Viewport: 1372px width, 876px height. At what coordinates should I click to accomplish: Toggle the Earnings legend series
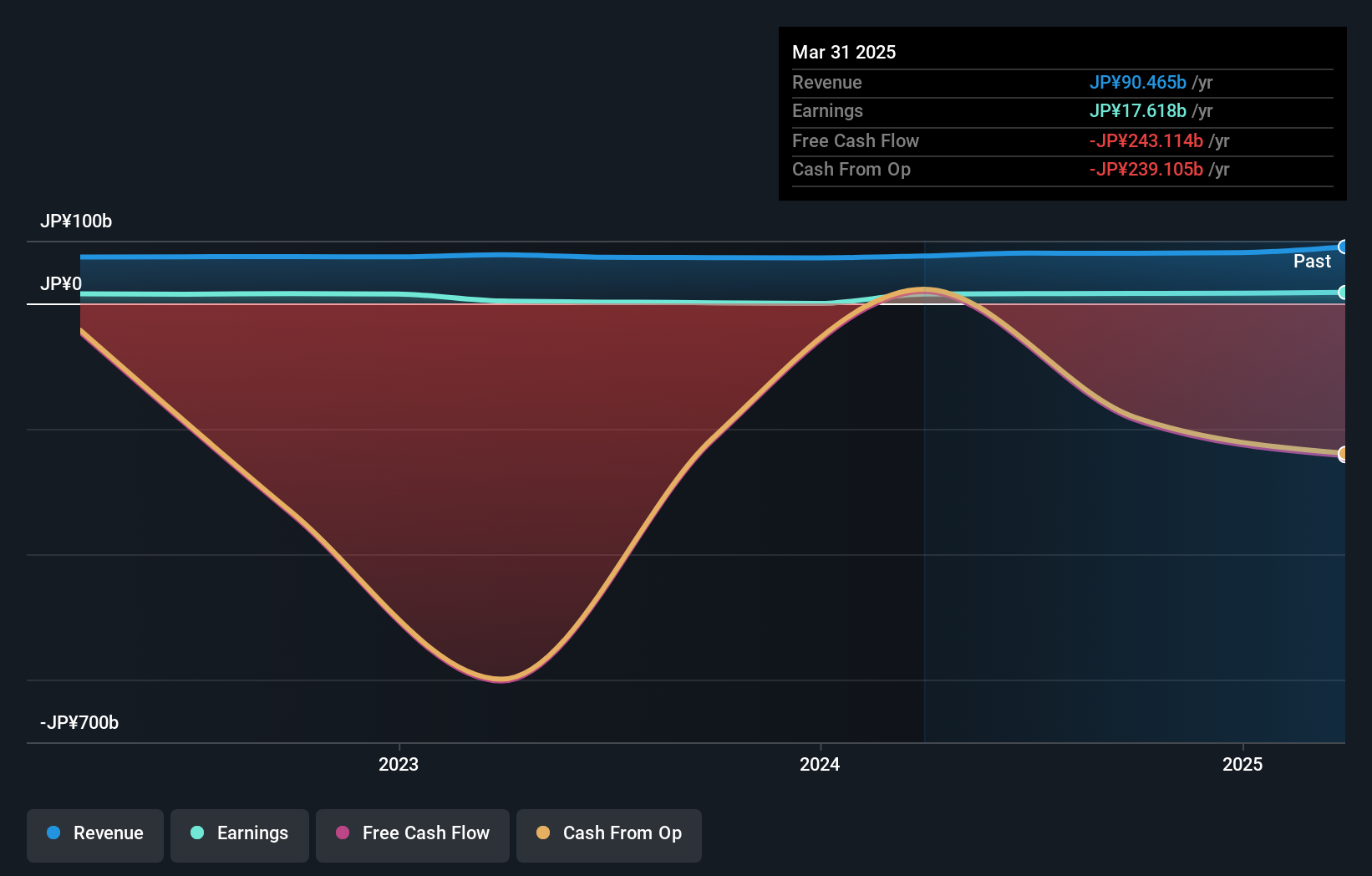click(240, 835)
